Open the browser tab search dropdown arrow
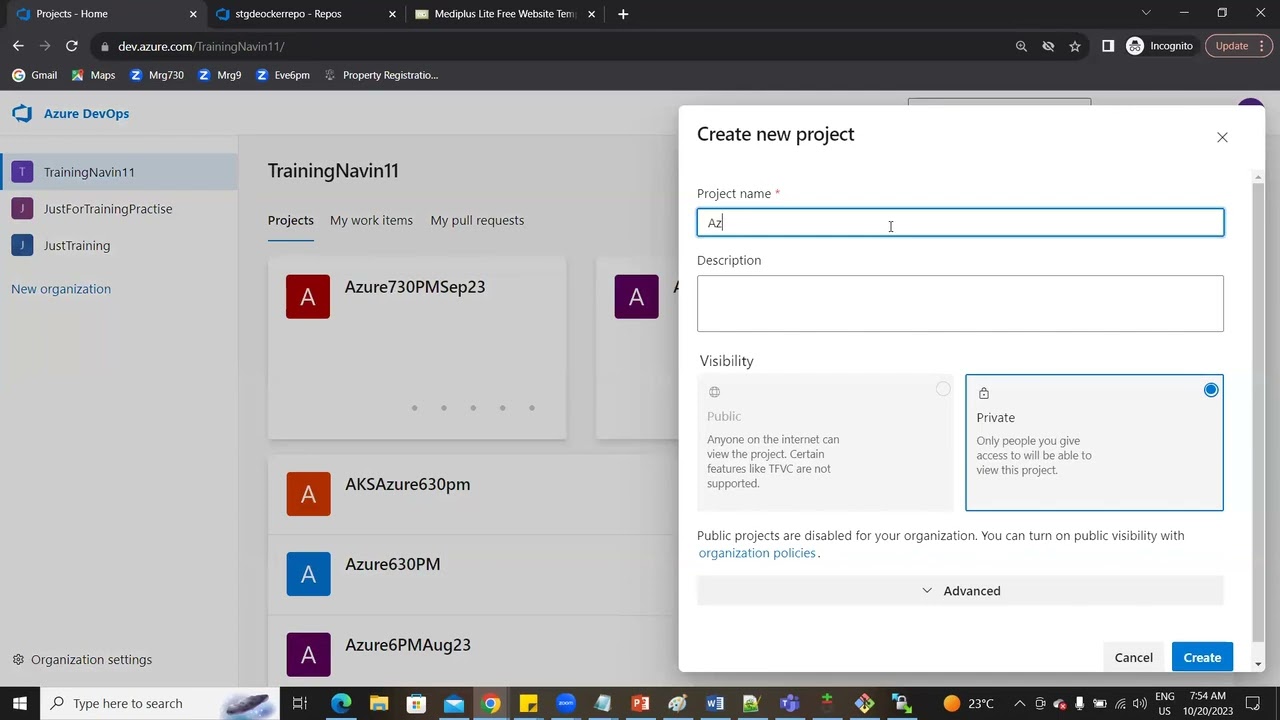Image resolution: width=1280 pixels, height=720 pixels. [1146, 13]
